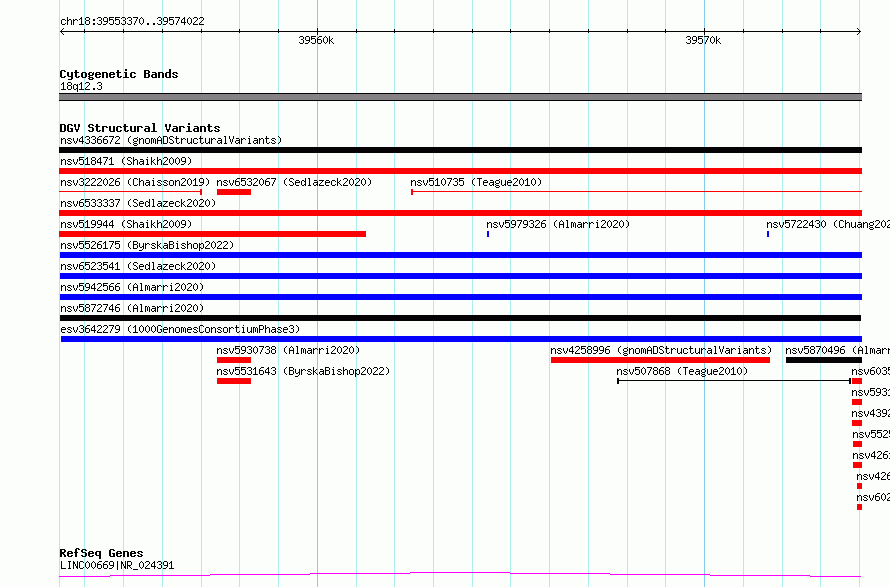Click the blue bar under nsv6523541 (Sedlazeck2020)
The width and height of the screenshot is (890, 587).
[460, 276]
